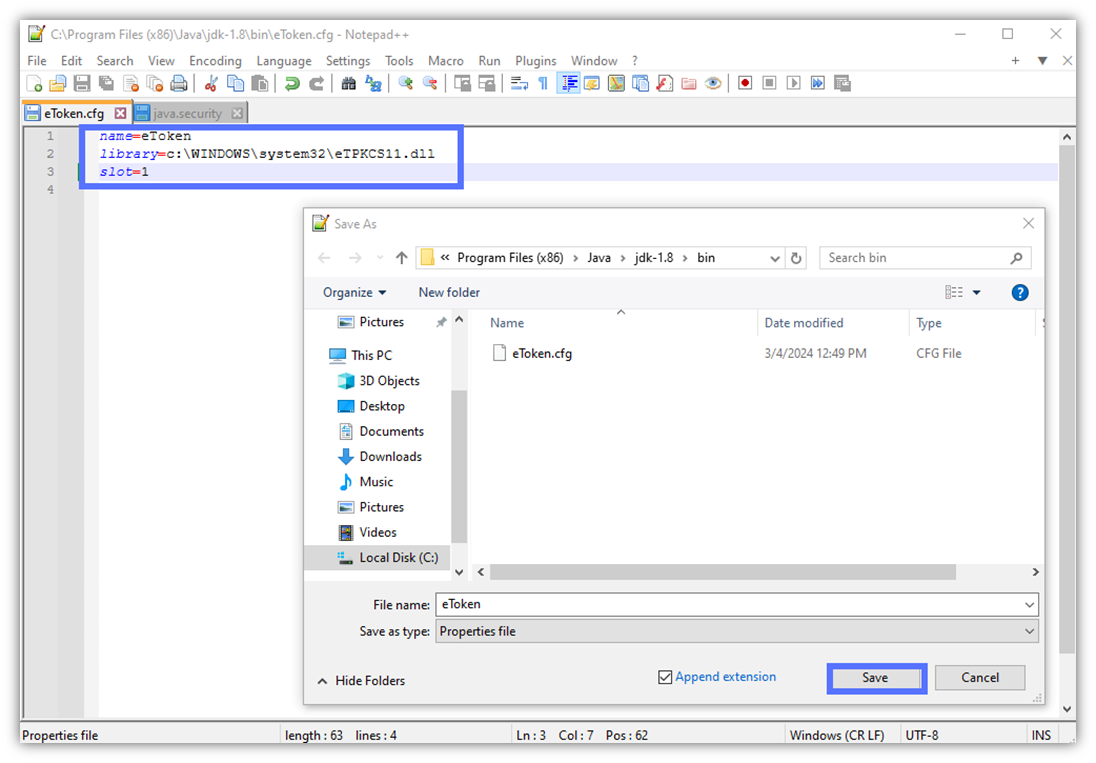Open the views layout dropdown in Save As
Viewport: 1096px width, 763px height.
click(975, 292)
